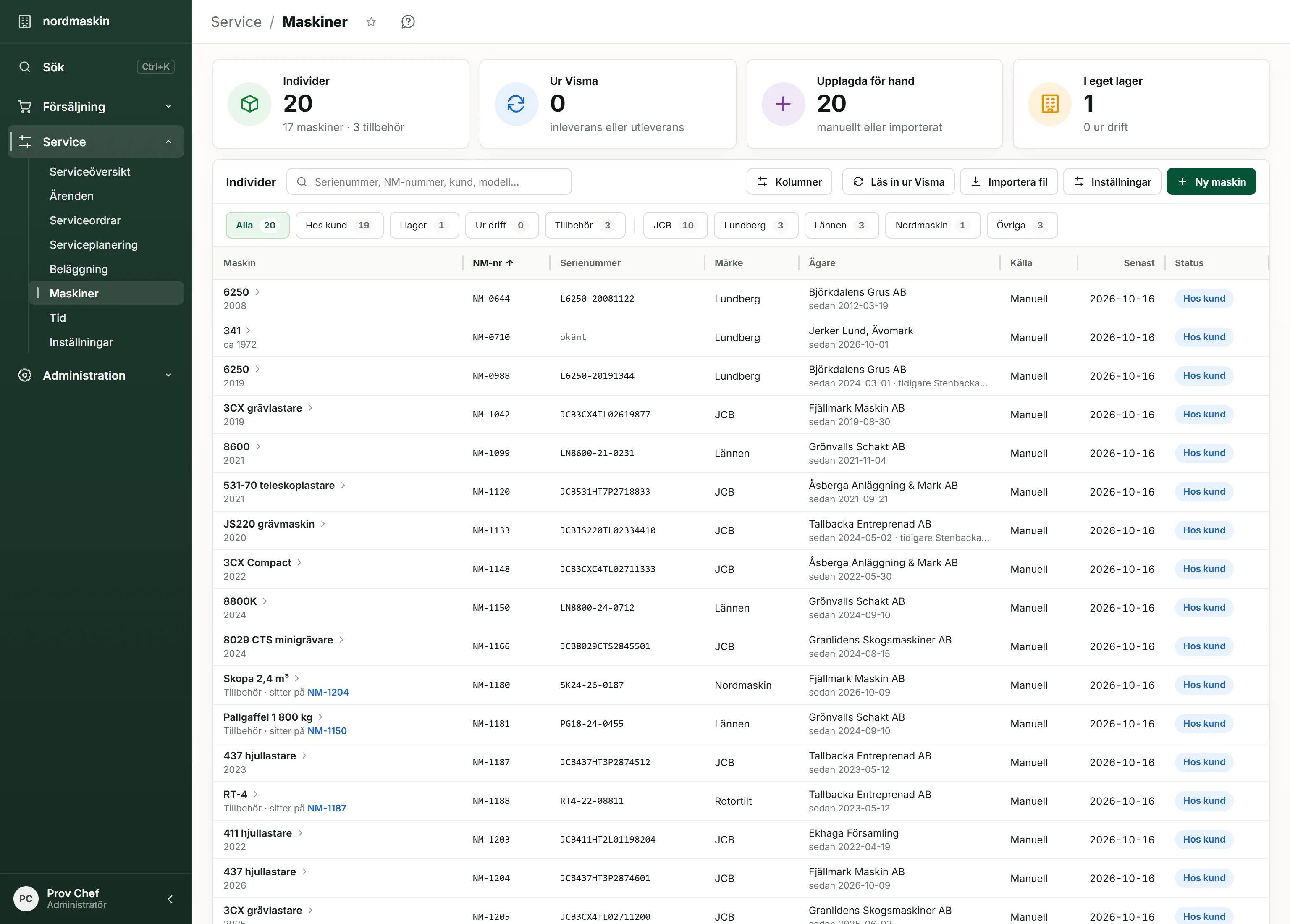Click the PC user avatar

pyautogui.click(x=26, y=899)
